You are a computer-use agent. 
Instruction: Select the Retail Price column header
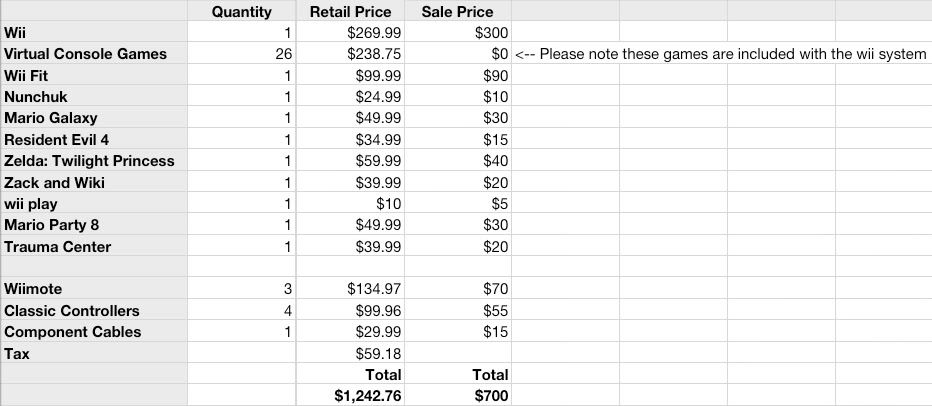click(350, 11)
